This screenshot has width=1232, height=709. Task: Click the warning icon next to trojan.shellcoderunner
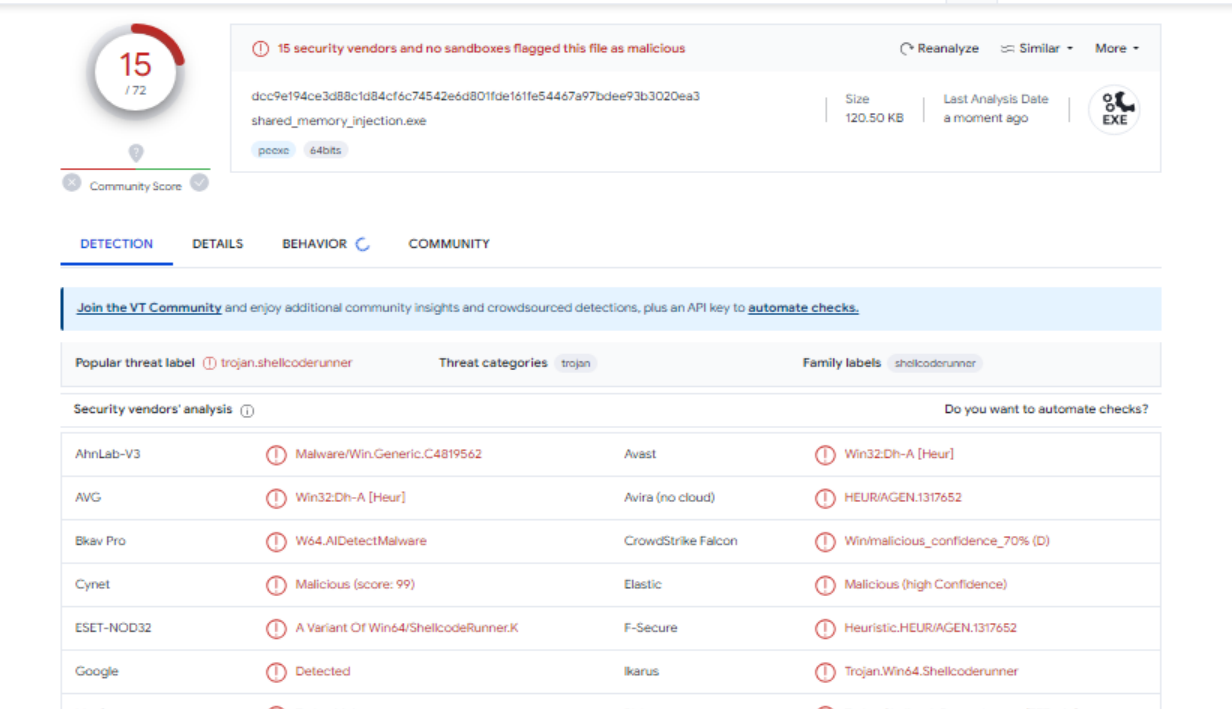pos(210,363)
